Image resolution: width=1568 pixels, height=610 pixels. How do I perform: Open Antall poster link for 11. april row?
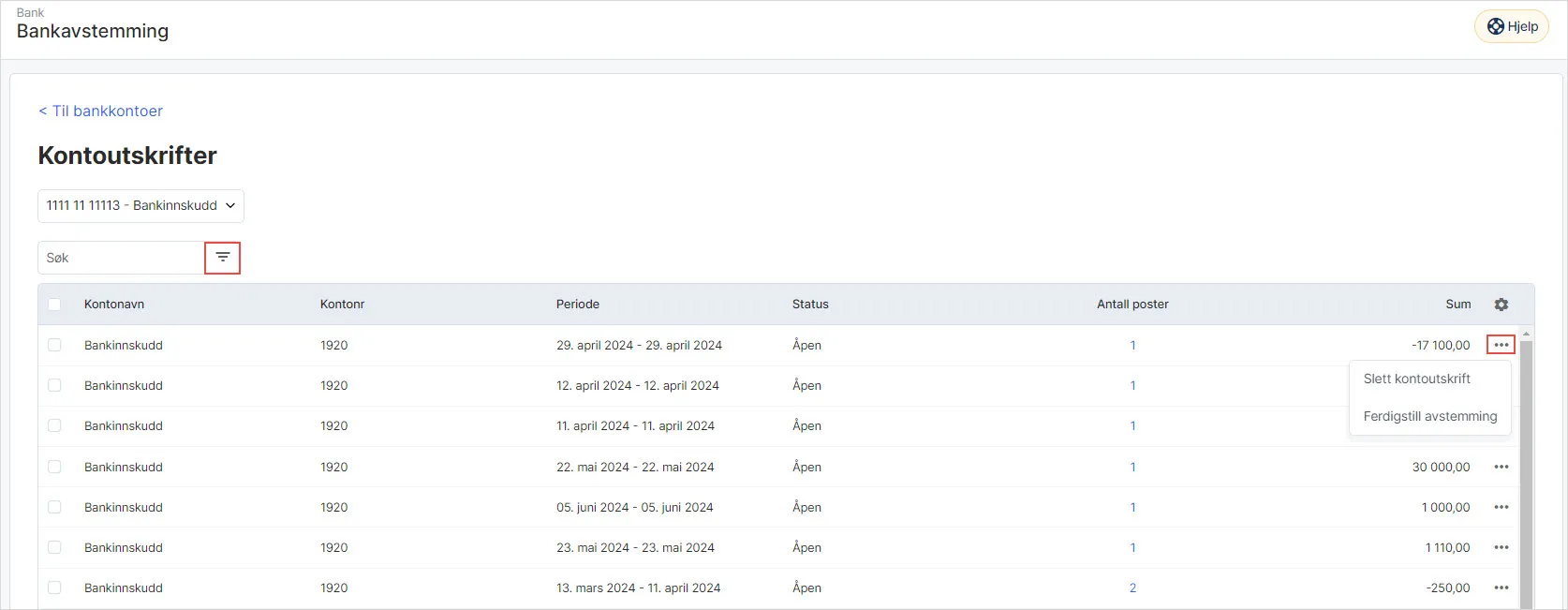[1132, 425]
